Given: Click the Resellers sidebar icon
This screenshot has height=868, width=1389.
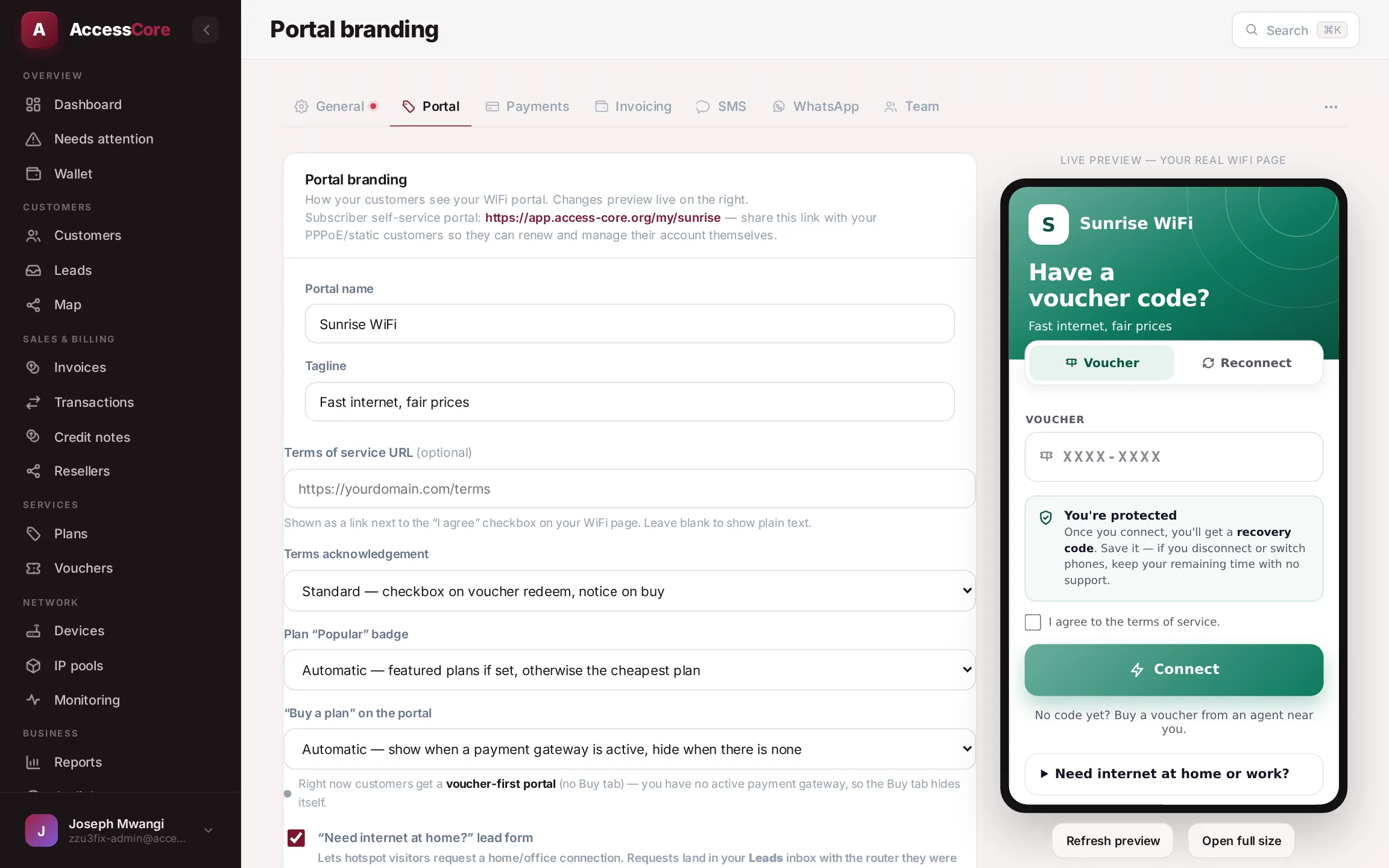Looking at the screenshot, I should pyautogui.click(x=33, y=471).
